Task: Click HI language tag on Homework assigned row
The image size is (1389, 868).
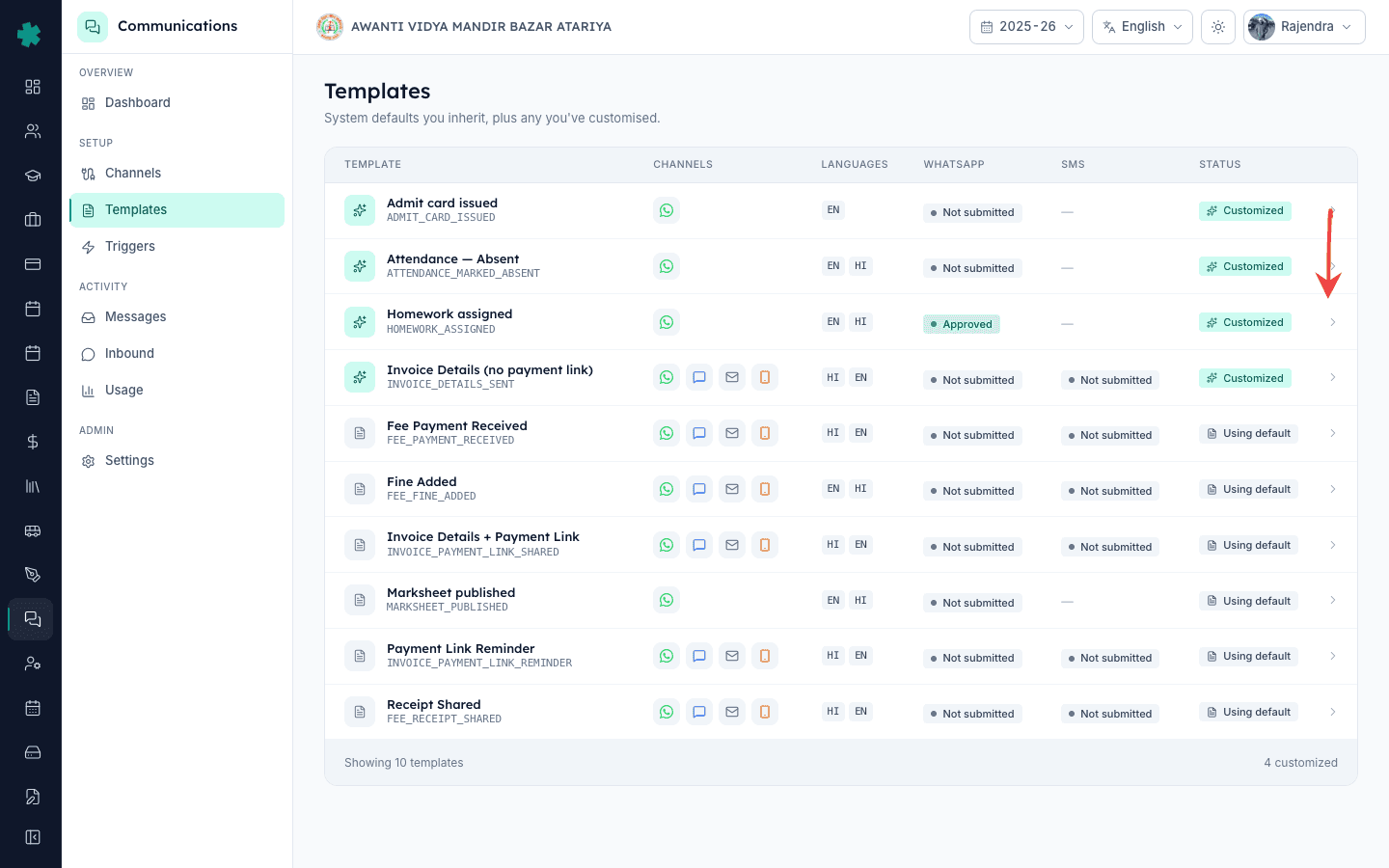Action: point(860,321)
